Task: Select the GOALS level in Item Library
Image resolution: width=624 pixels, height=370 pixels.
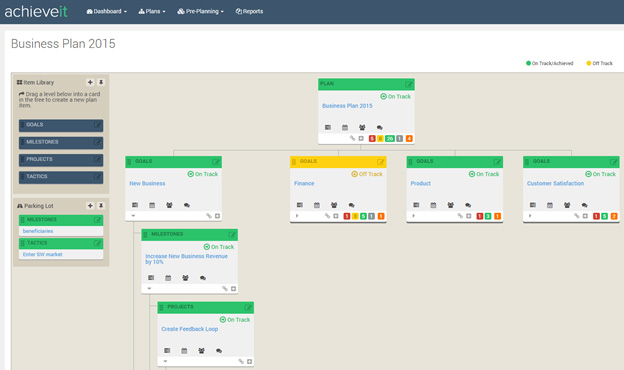Action: point(61,125)
